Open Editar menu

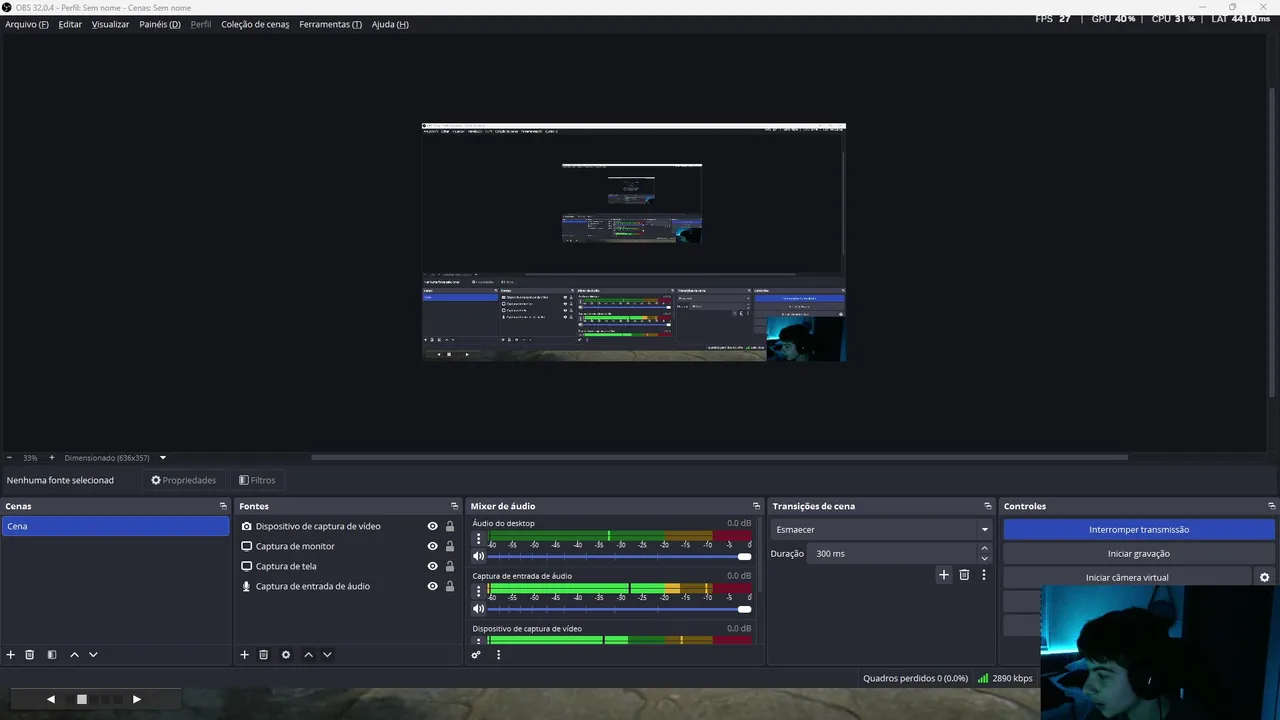coord(70,24)
